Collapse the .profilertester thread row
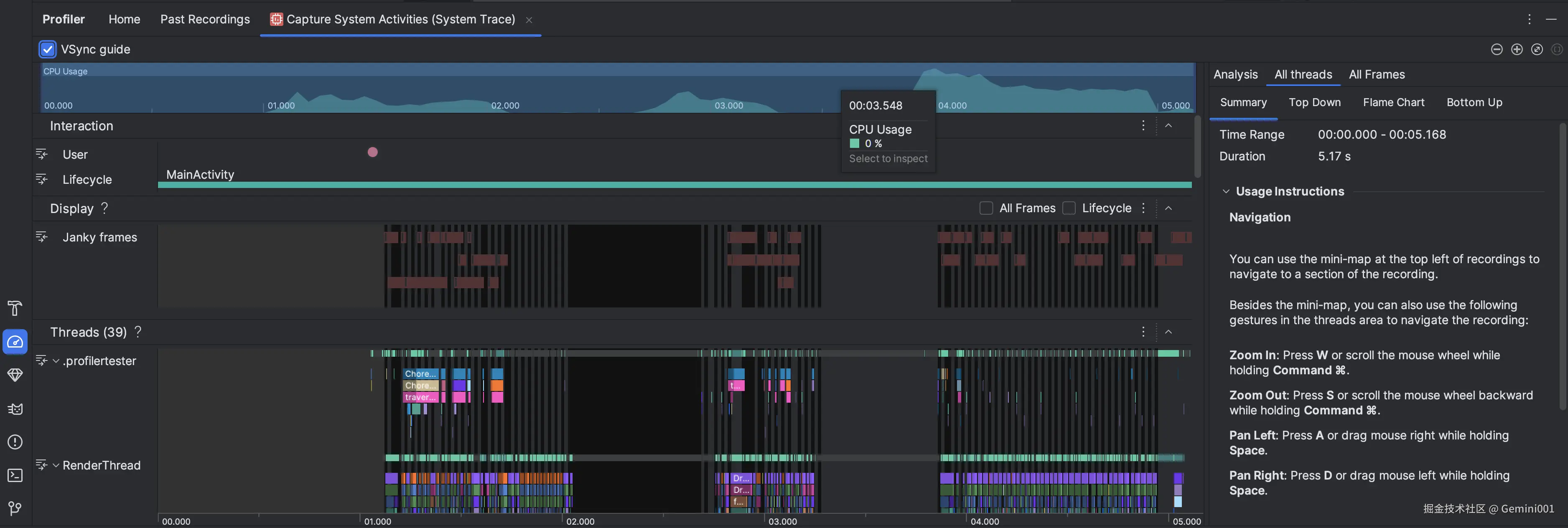1568x528 pixels. pos(56,361)
